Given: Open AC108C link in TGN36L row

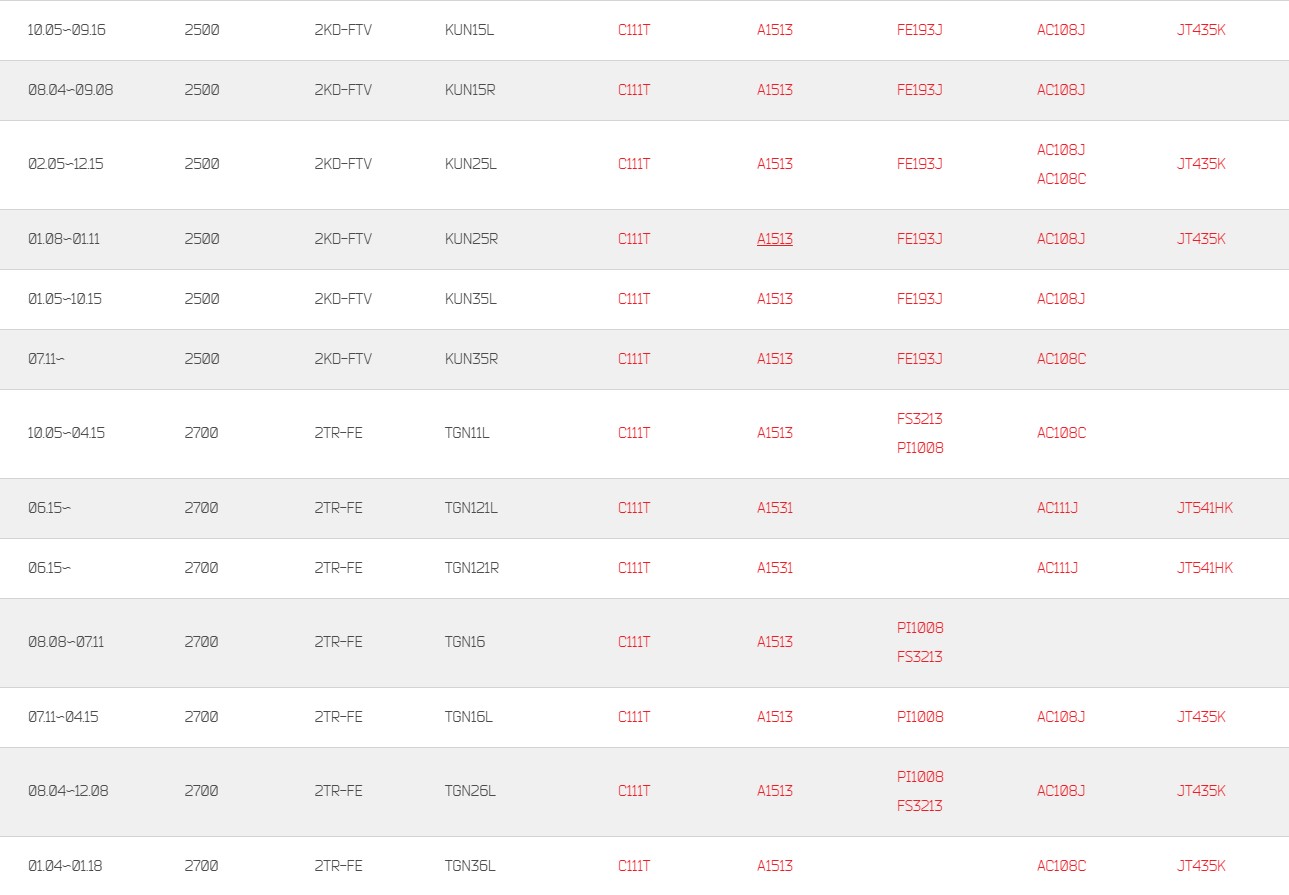Looking at the screenshot, I should (1061, 866).
